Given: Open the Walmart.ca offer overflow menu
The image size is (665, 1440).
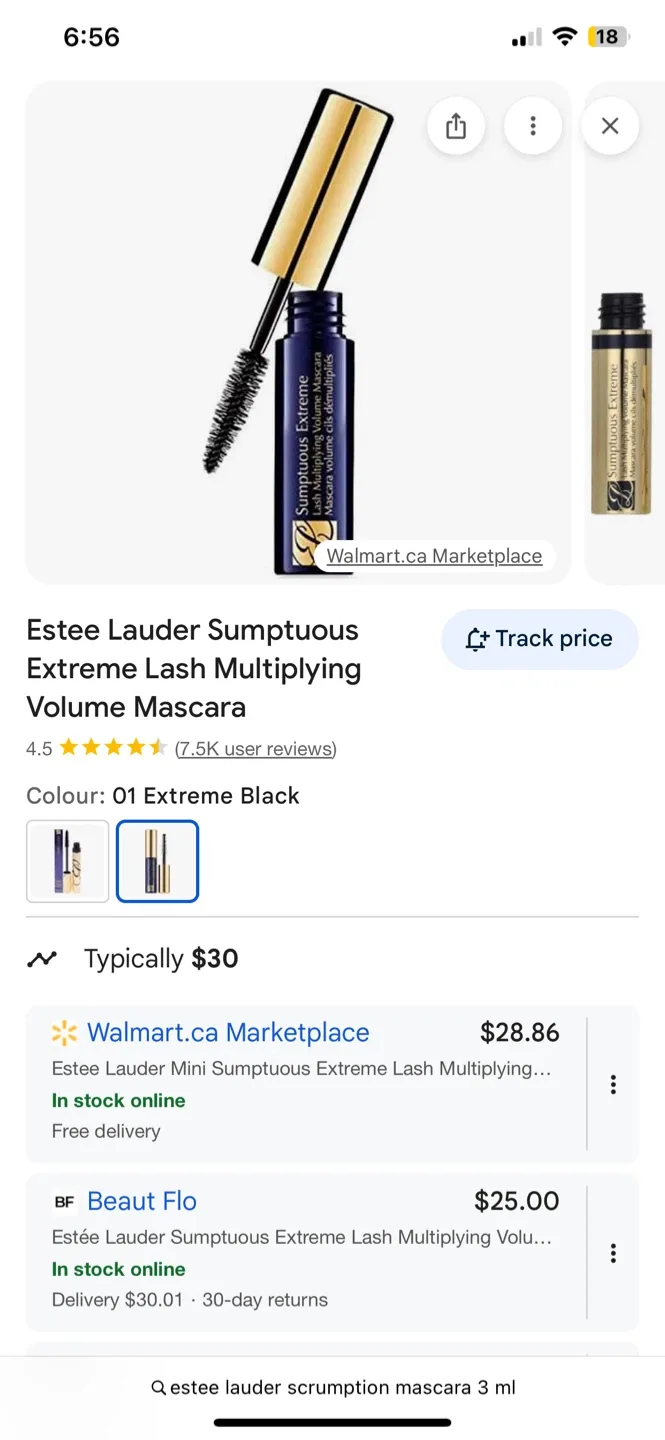Looking at the screenshot, I should [612, 1084].
